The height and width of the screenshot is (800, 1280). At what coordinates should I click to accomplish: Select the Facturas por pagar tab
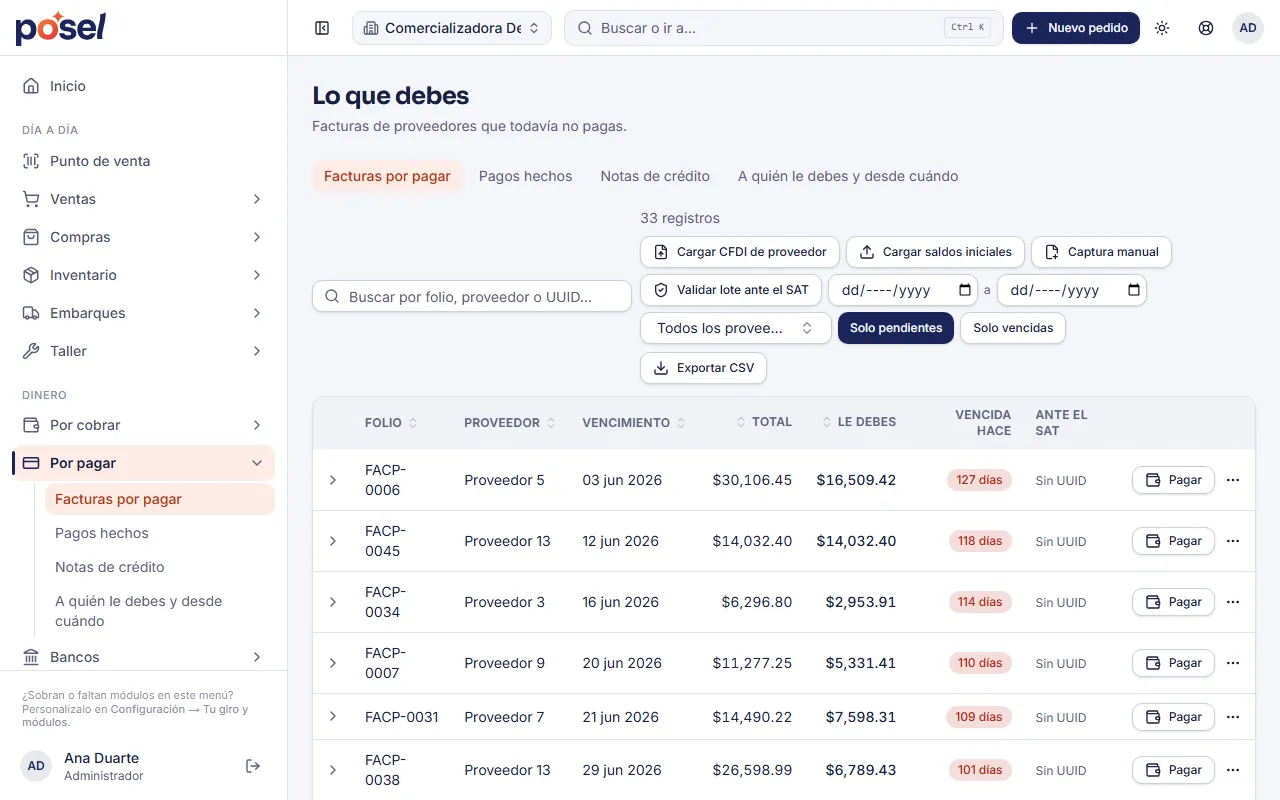coord(387,176)
